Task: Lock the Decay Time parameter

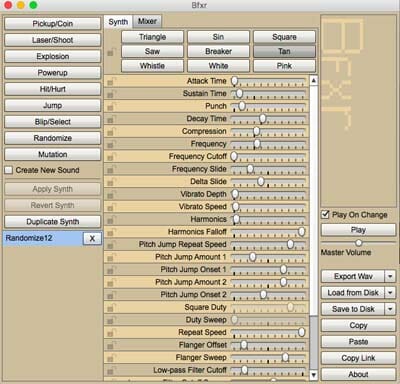Action: [x=111, y=119]
